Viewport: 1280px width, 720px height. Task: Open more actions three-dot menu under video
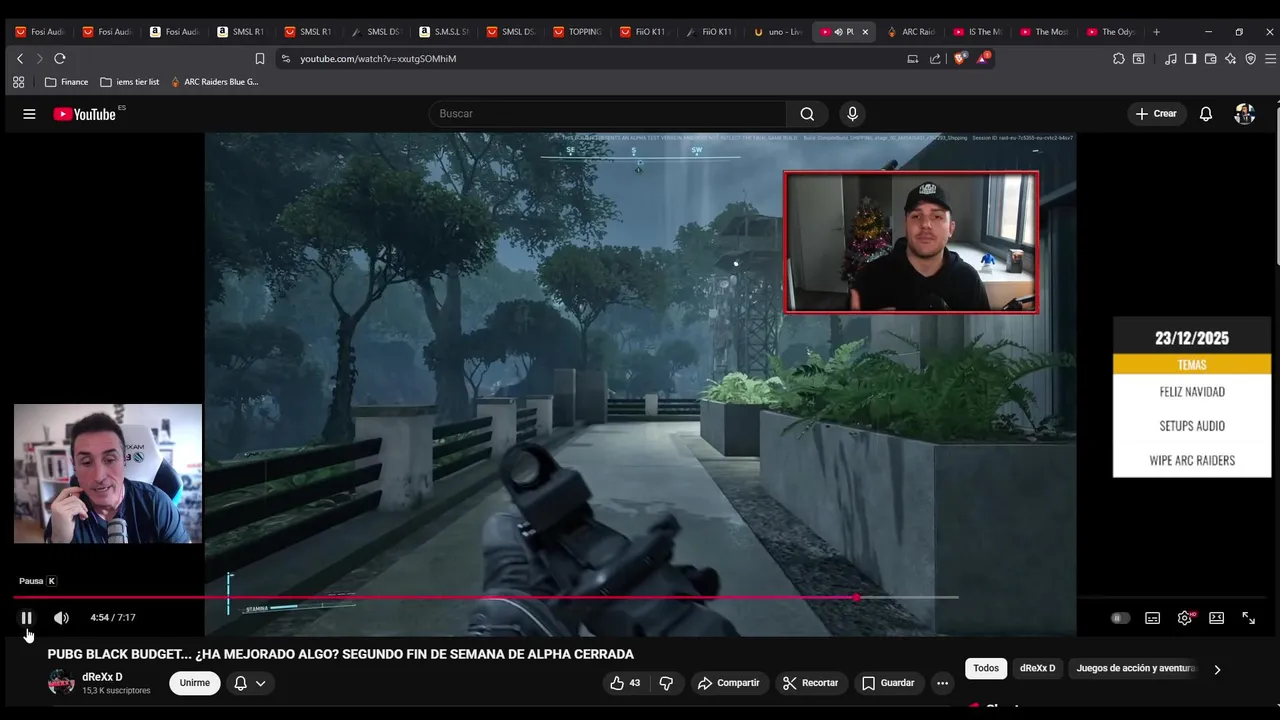(x=942, y=683)
